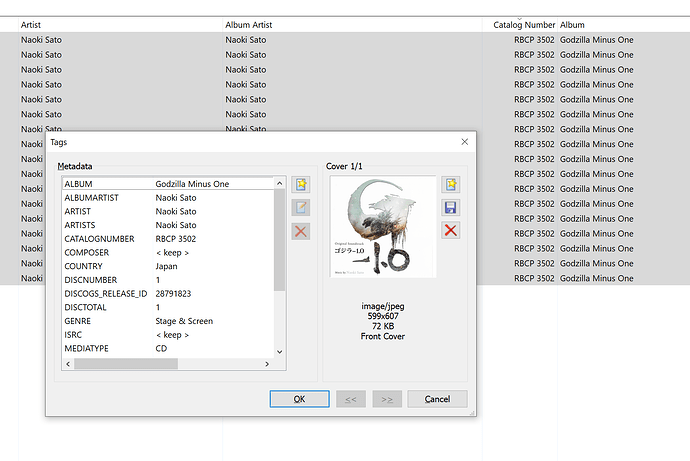This screenshot has width=690, height=461.
Task: Select the Godzilla cover art thumbnail
Action: pyautogui.click(x=383, y=227)
